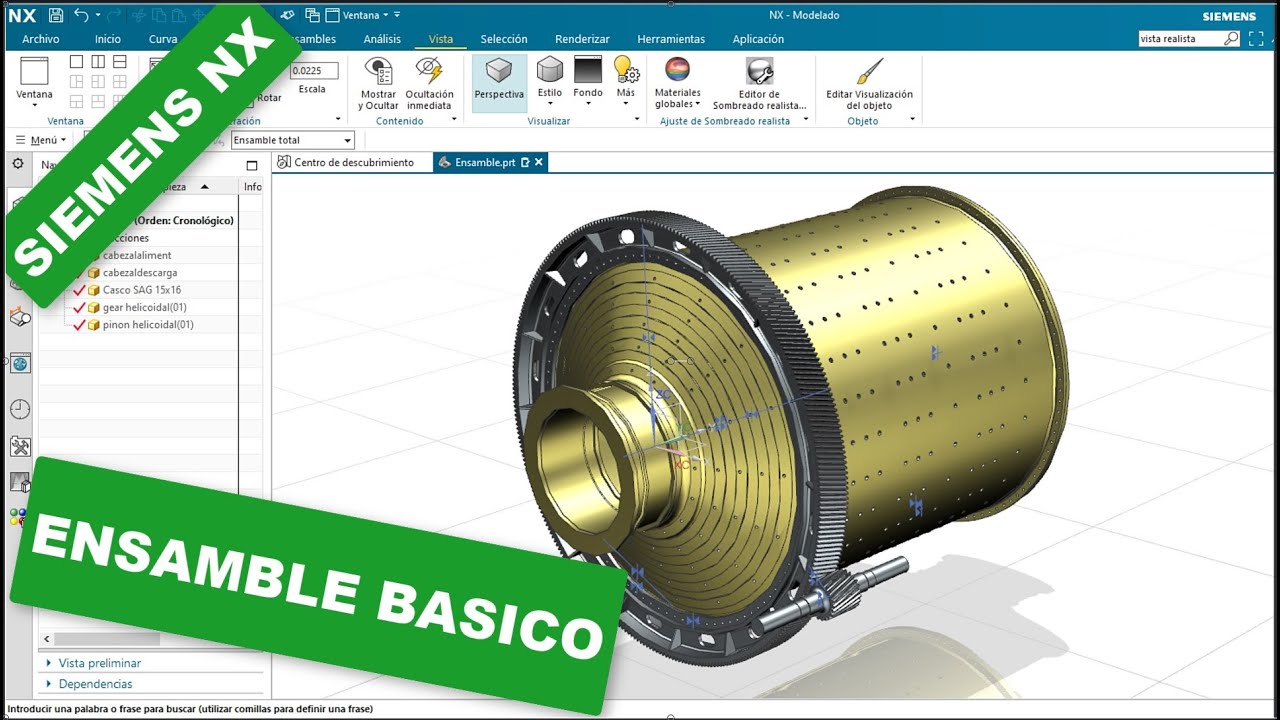This screenshot has width=1280, height=720.
Task: Switch to the Aplicación ribbon tab
Action: (x=758, y=39)
